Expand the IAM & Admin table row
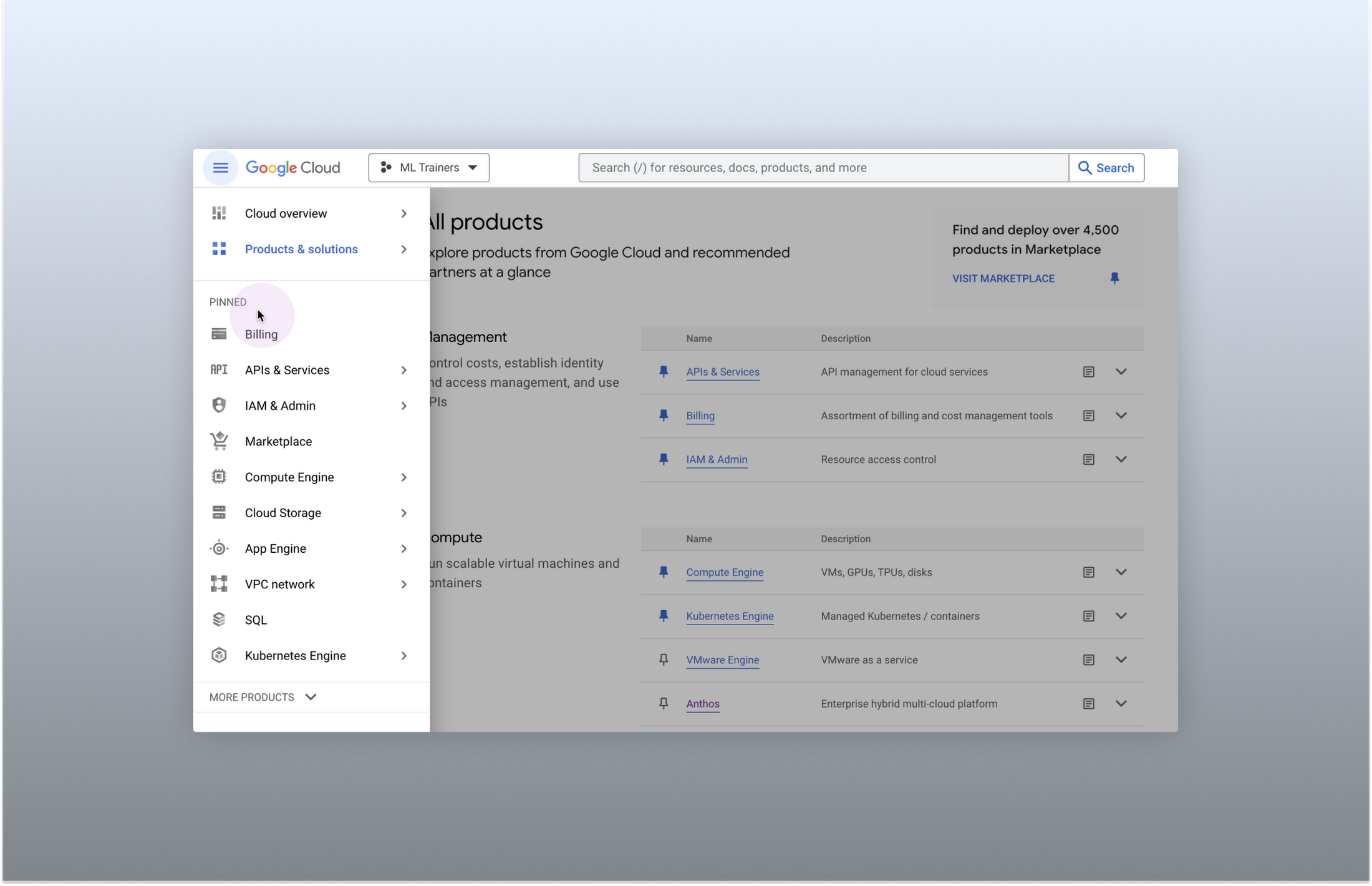The image size is (1372, 886). [x=1121, y=459]
